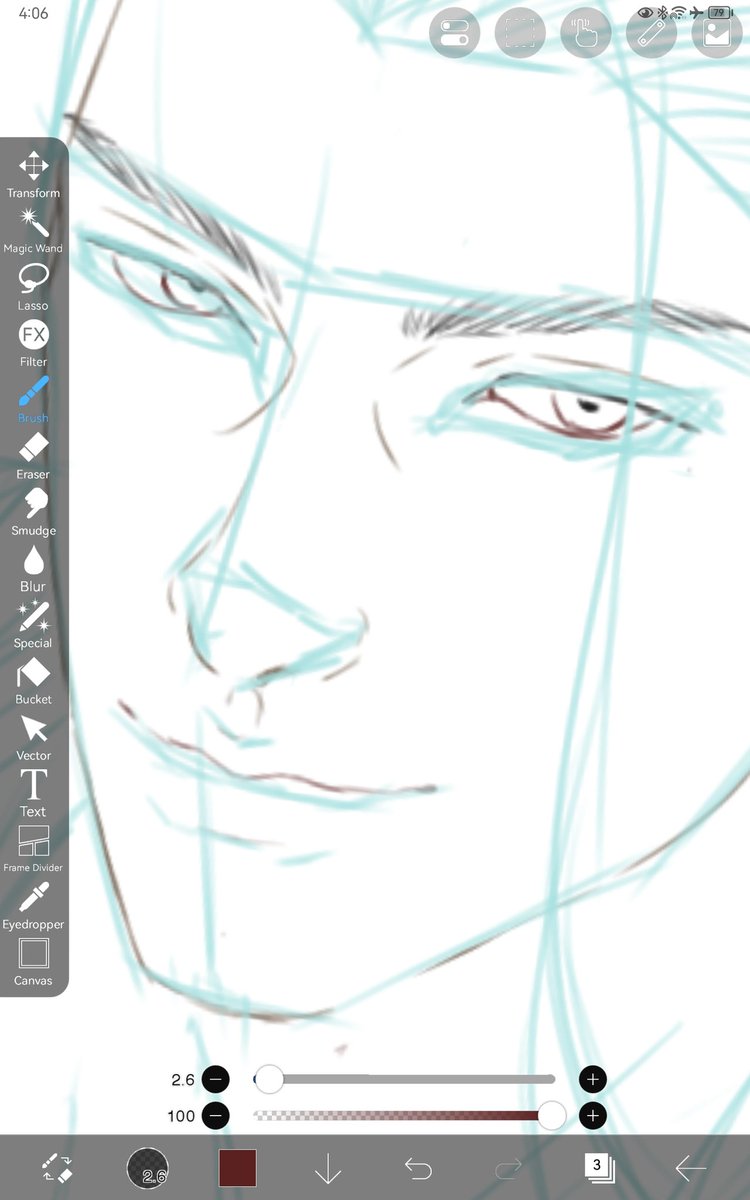Tap the battery indicator showing 79
Image resolution: width=750 pixels, height=1200 pixels.
[719, 13]
